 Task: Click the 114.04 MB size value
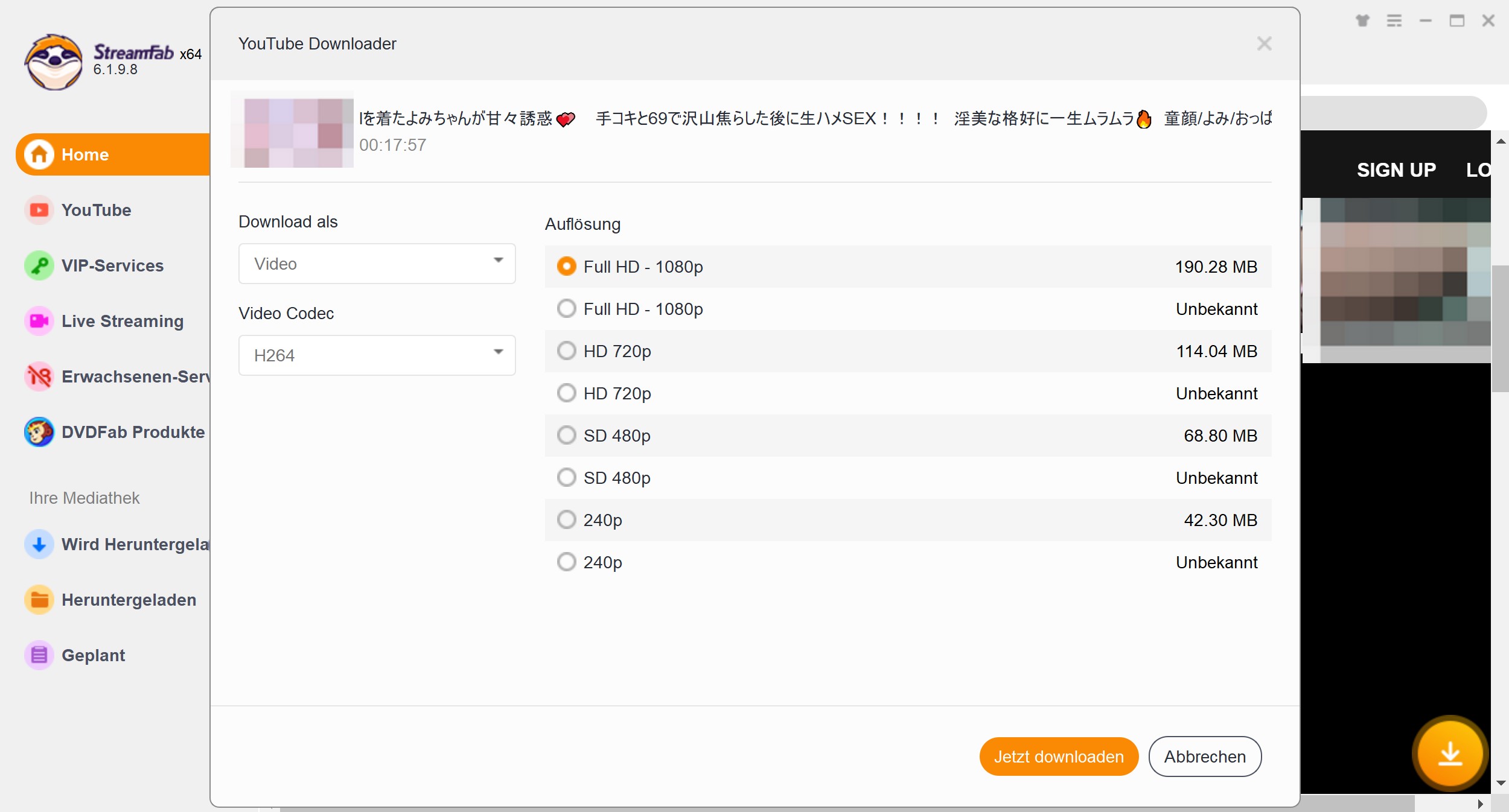(1216, 351)
